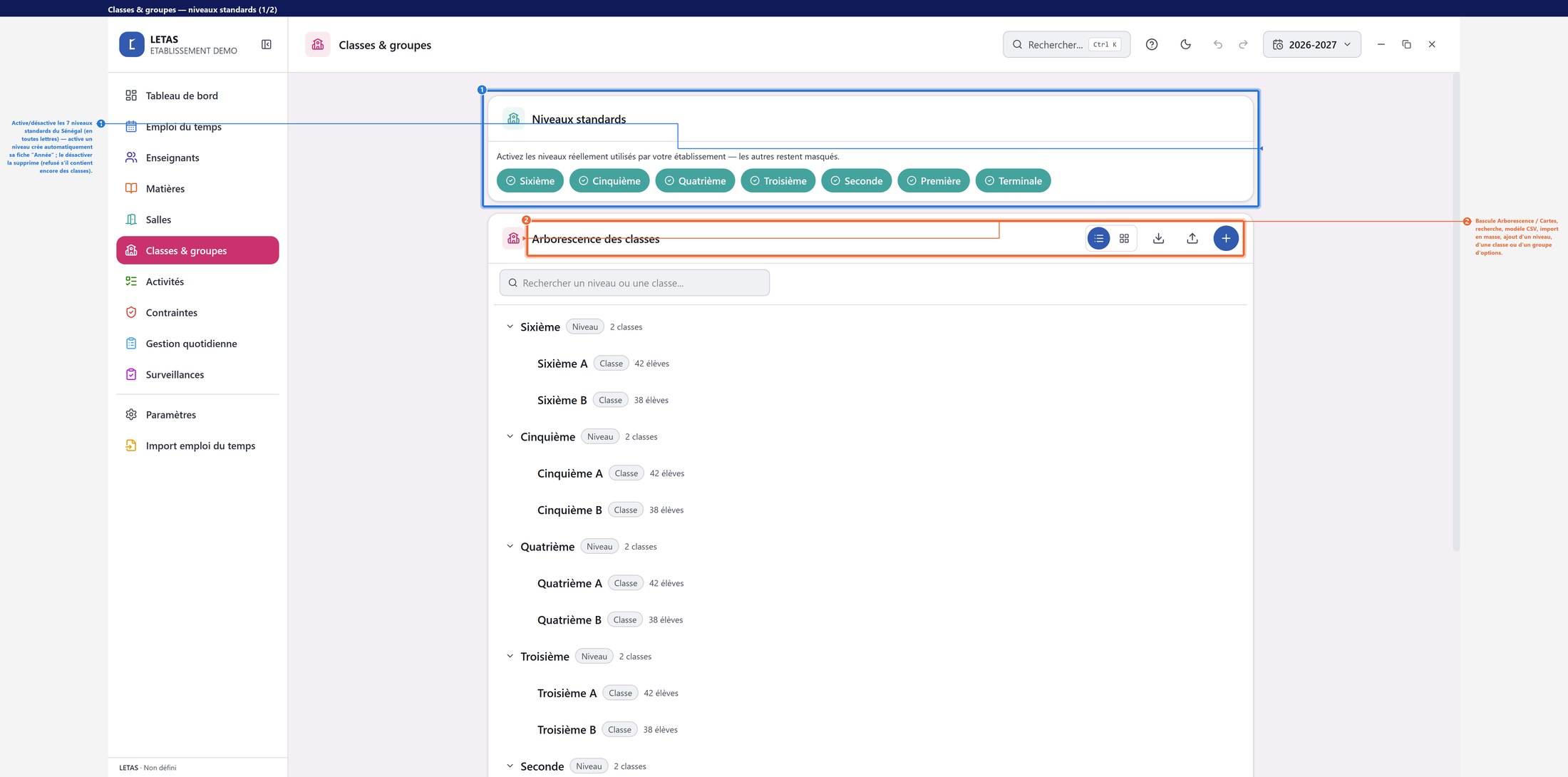The width and height of the screenshot is (1568, 777).
Task: Toggle dark mode moon icon
Action: (x=1185, y=44)
